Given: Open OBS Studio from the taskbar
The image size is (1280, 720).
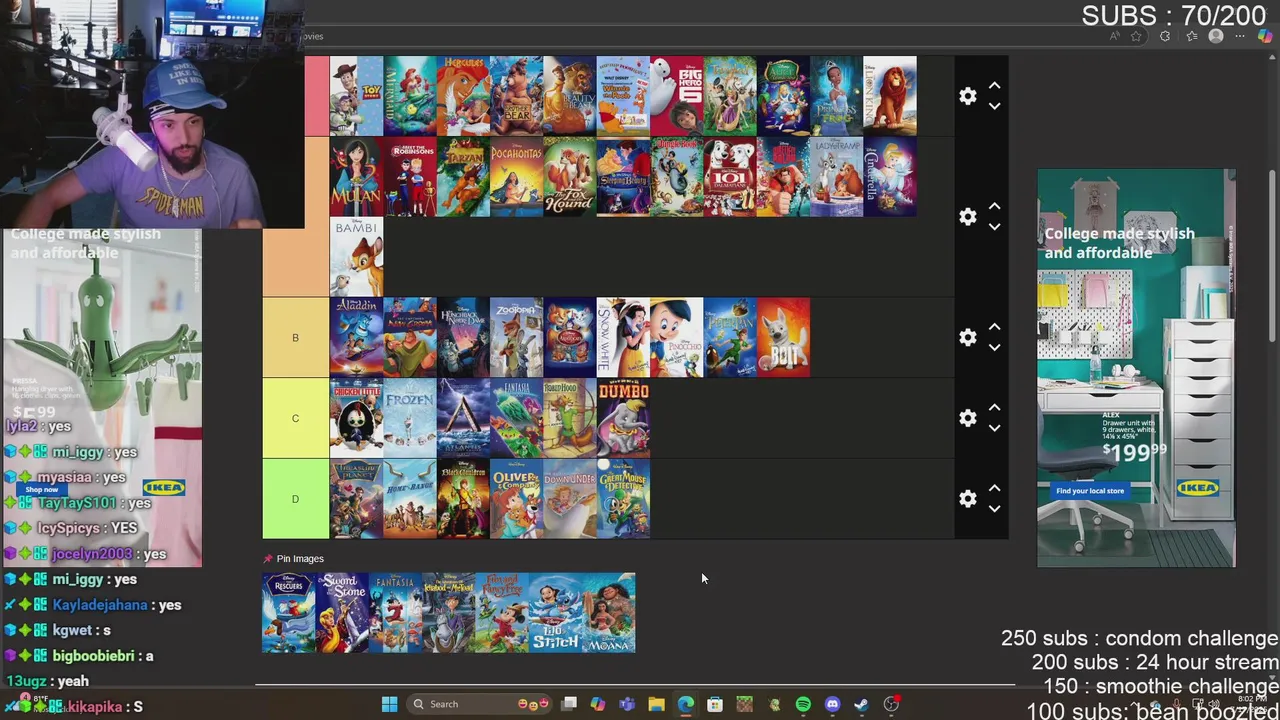Looking at the screenshot, I should pos(891,704).
